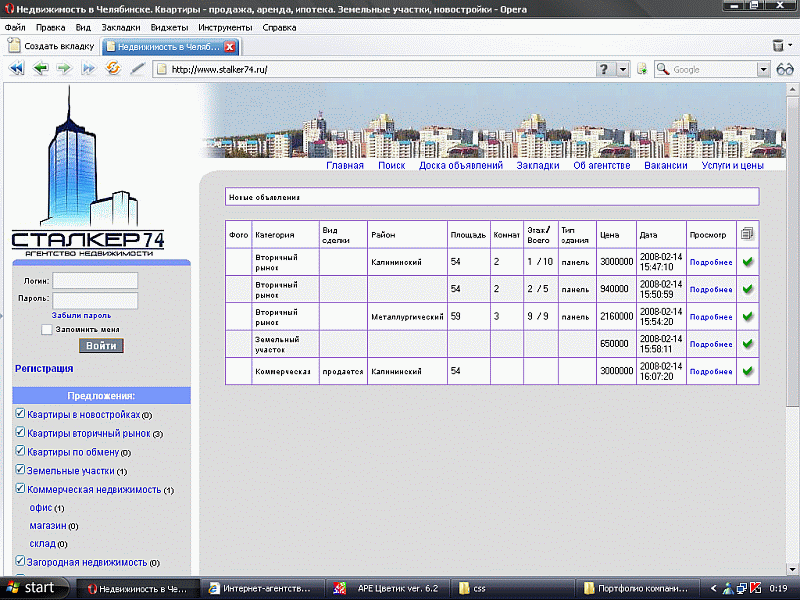The height and width of the screenshot is (600, 800).
Task: Click green checkmark in first listing row
Action: (747, 262)
